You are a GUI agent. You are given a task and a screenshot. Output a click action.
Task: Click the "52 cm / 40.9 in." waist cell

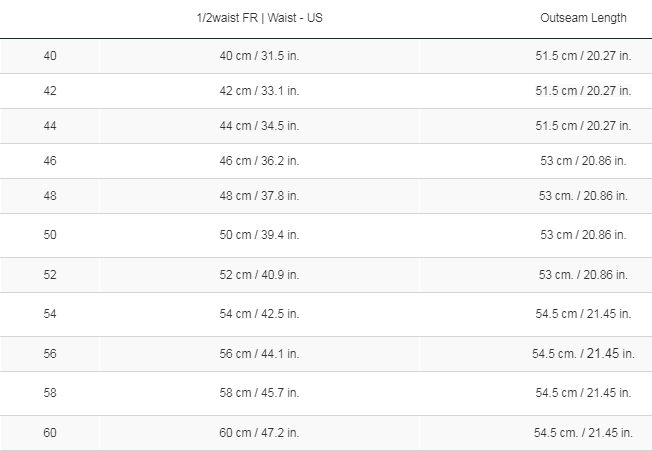point(259,275)
